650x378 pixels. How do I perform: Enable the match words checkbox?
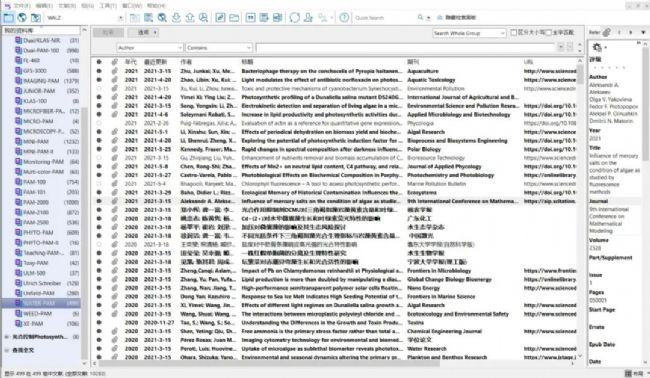(548, 32)
